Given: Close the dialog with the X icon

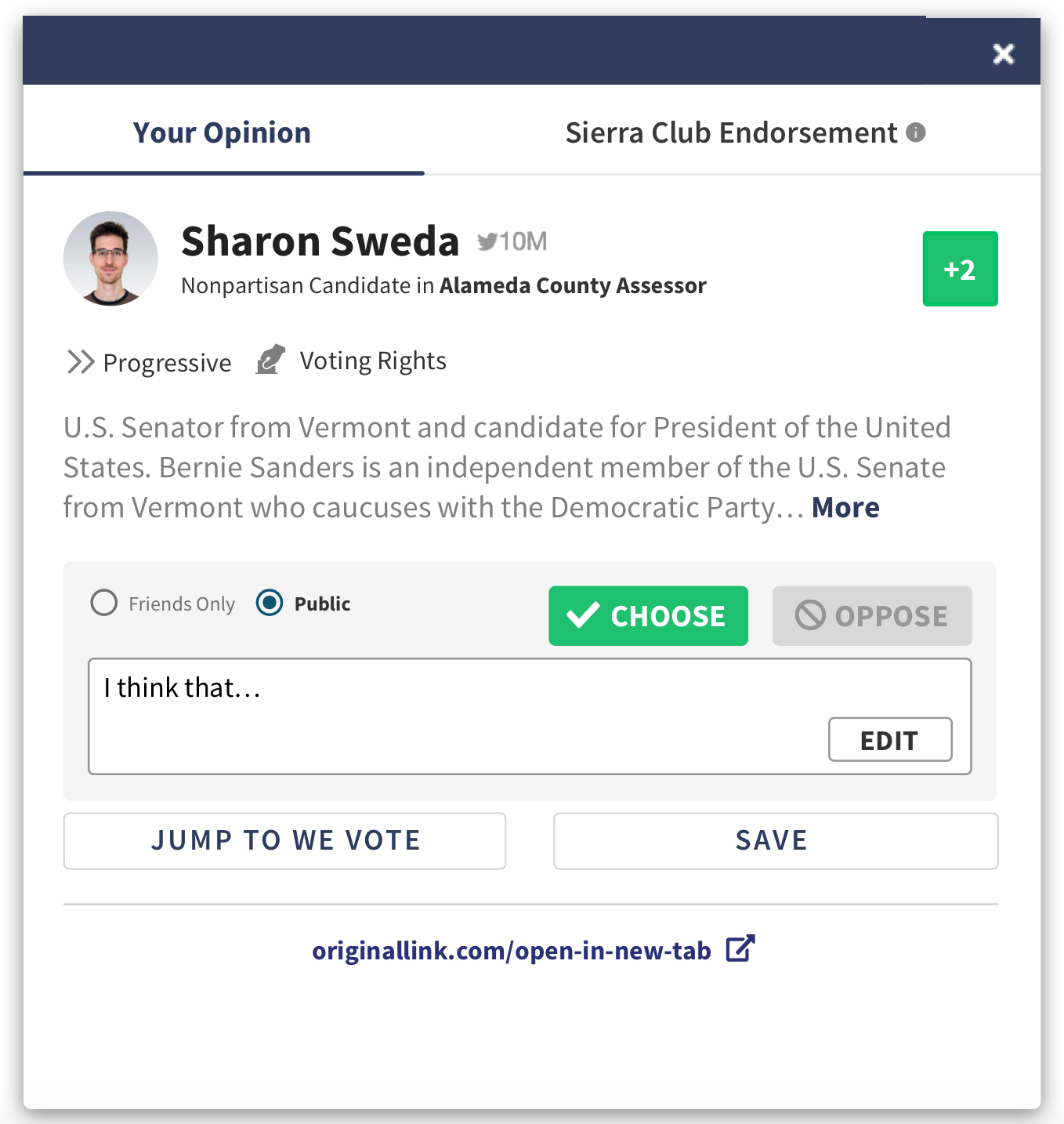Looking at the screenshot, I should 1003,54.
